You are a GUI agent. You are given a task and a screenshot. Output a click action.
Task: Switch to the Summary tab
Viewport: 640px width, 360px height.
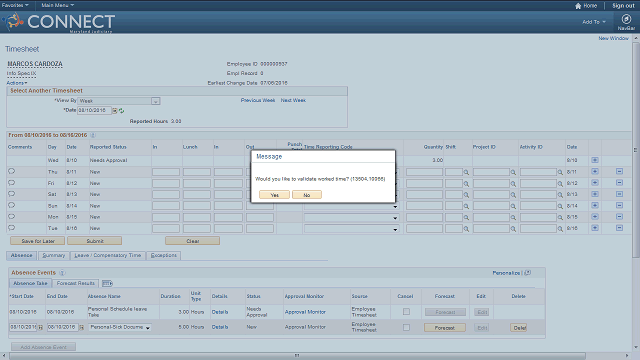[x=53, y=256]
